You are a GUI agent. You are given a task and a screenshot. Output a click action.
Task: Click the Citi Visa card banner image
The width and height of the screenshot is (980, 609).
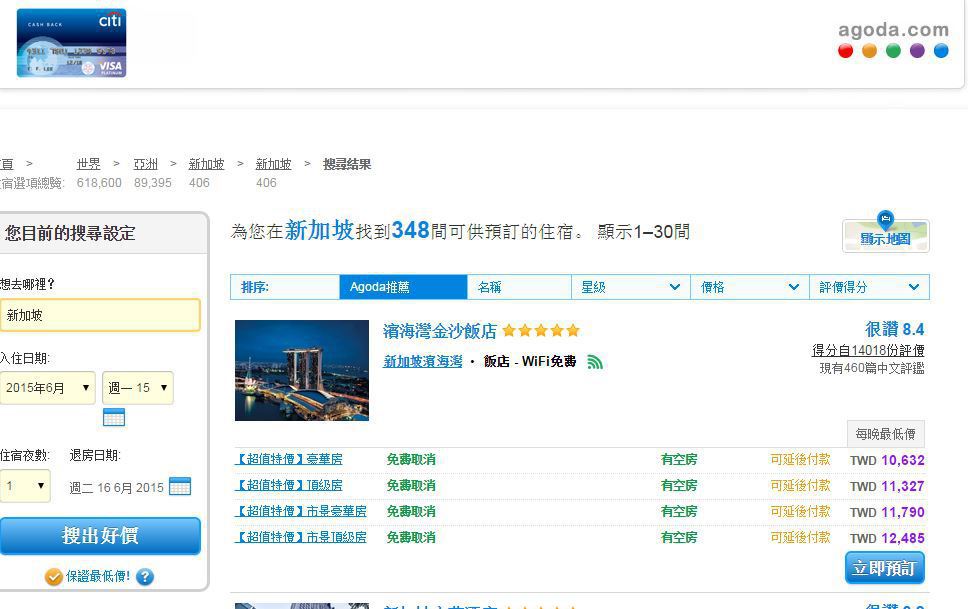click(x=71, y=43)
